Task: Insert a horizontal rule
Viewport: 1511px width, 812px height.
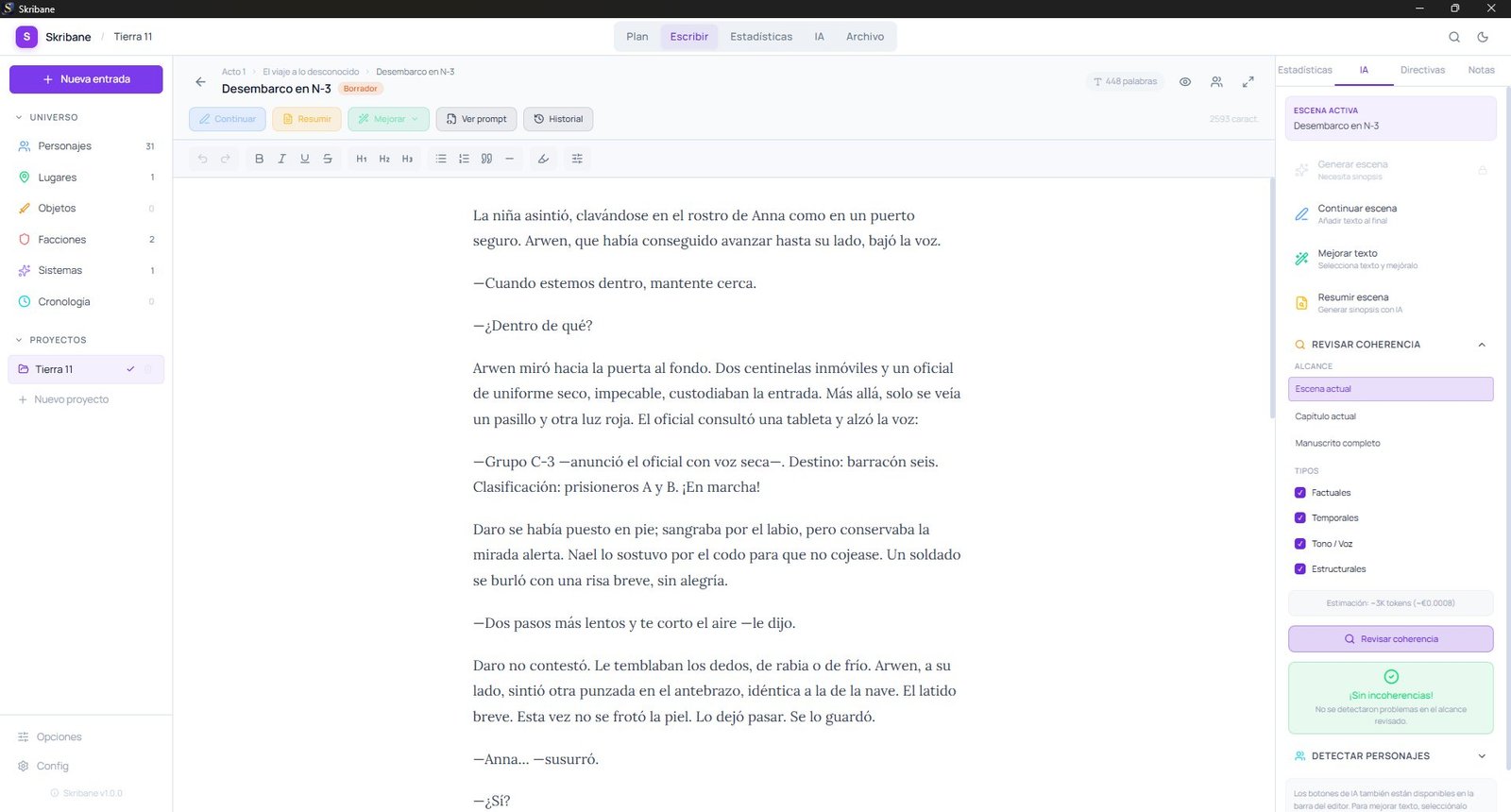Action: 509,159
